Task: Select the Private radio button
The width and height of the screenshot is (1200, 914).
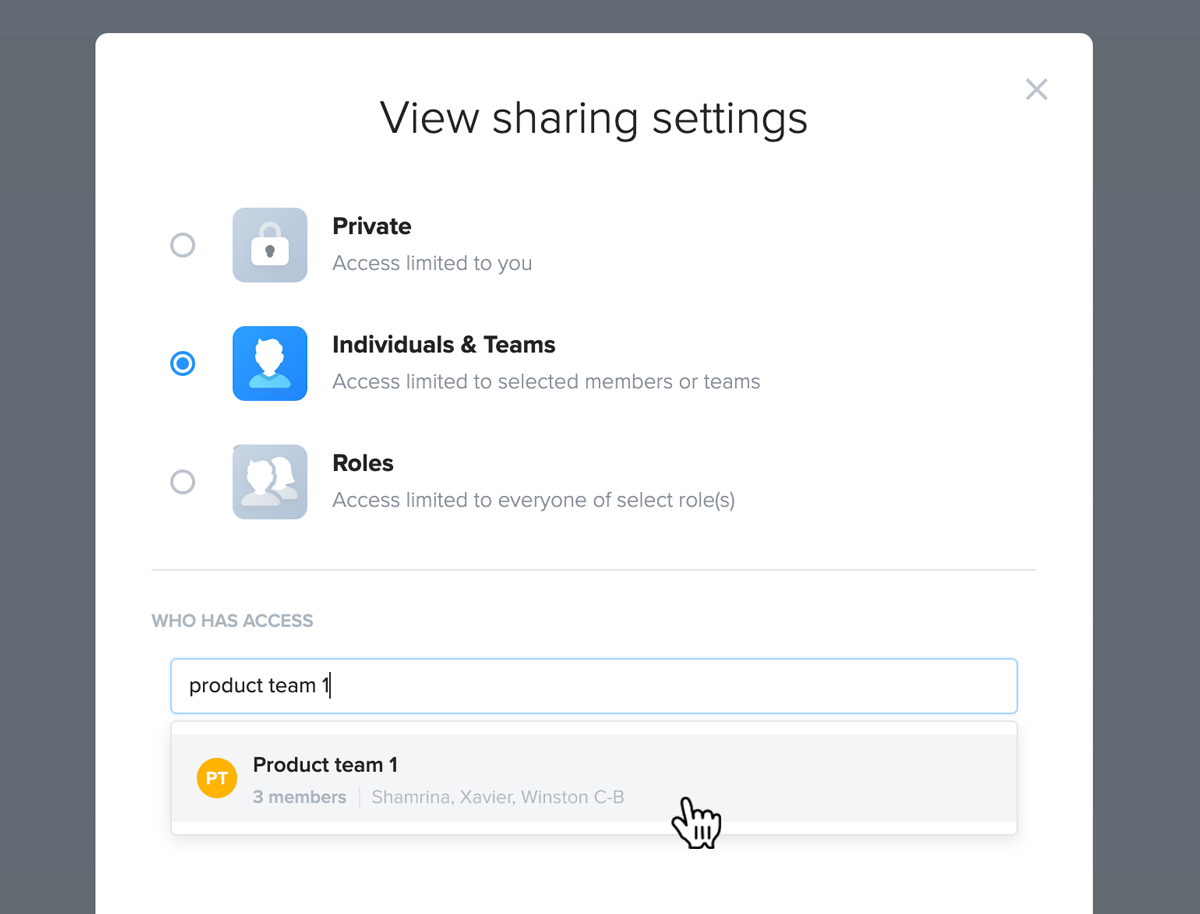Action: click(183, 245)
